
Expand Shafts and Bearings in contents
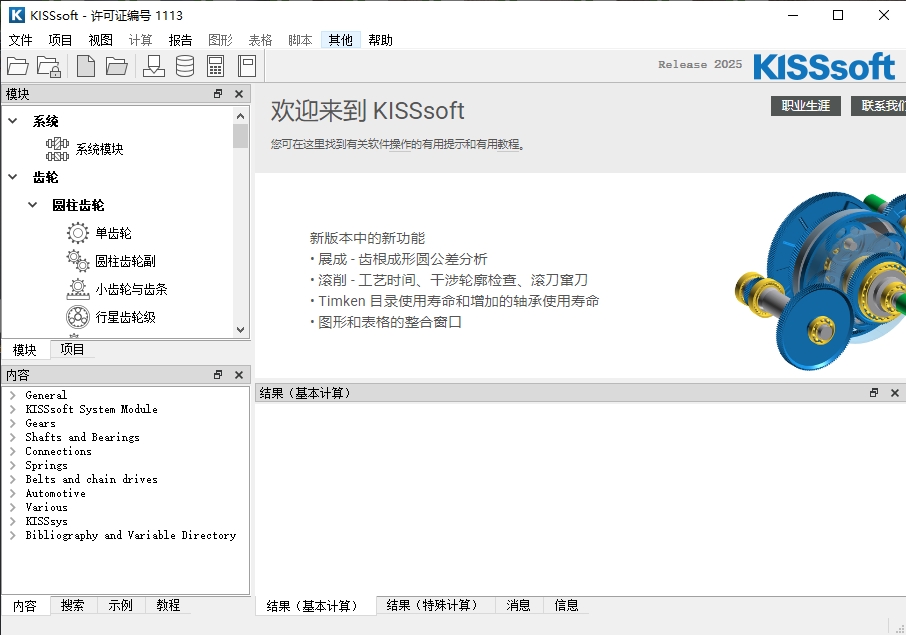(13, 437)
